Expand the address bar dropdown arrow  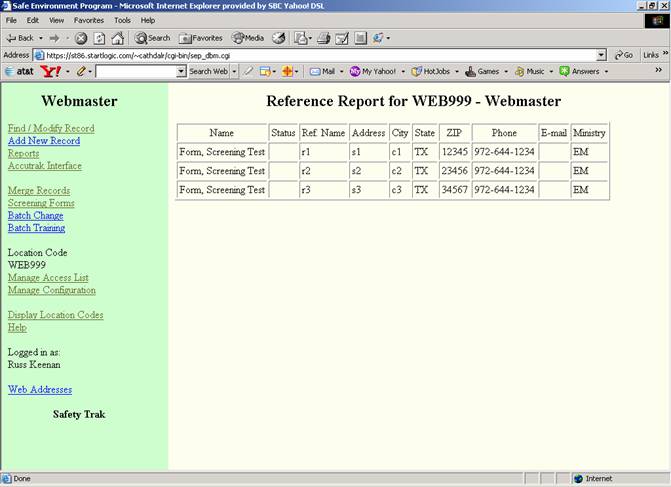pos(601,55)
